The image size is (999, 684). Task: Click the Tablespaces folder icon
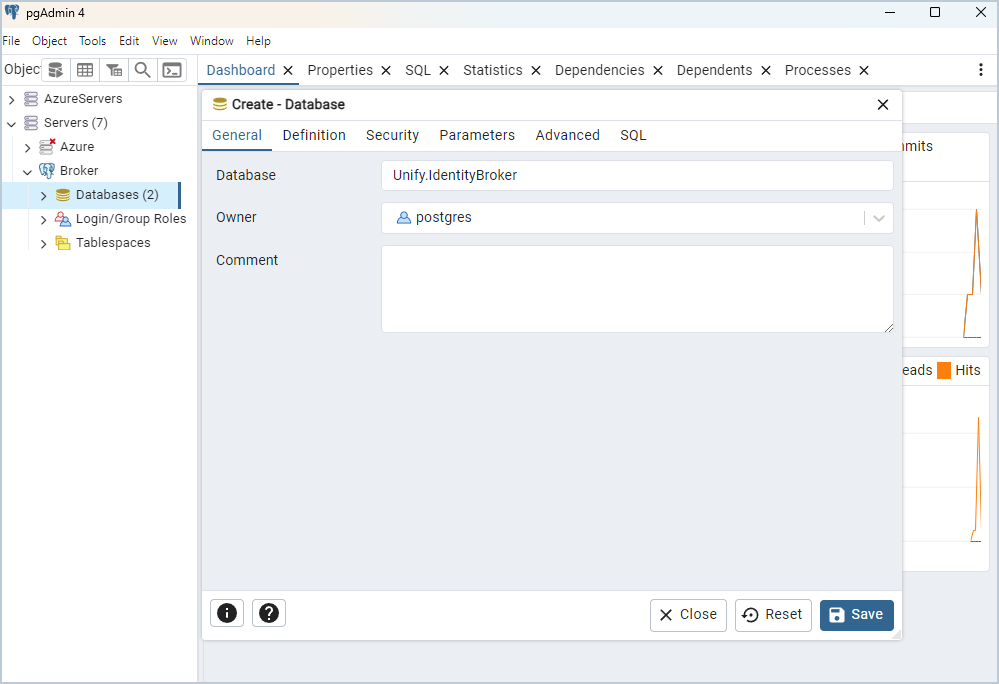tap(62, 243)
